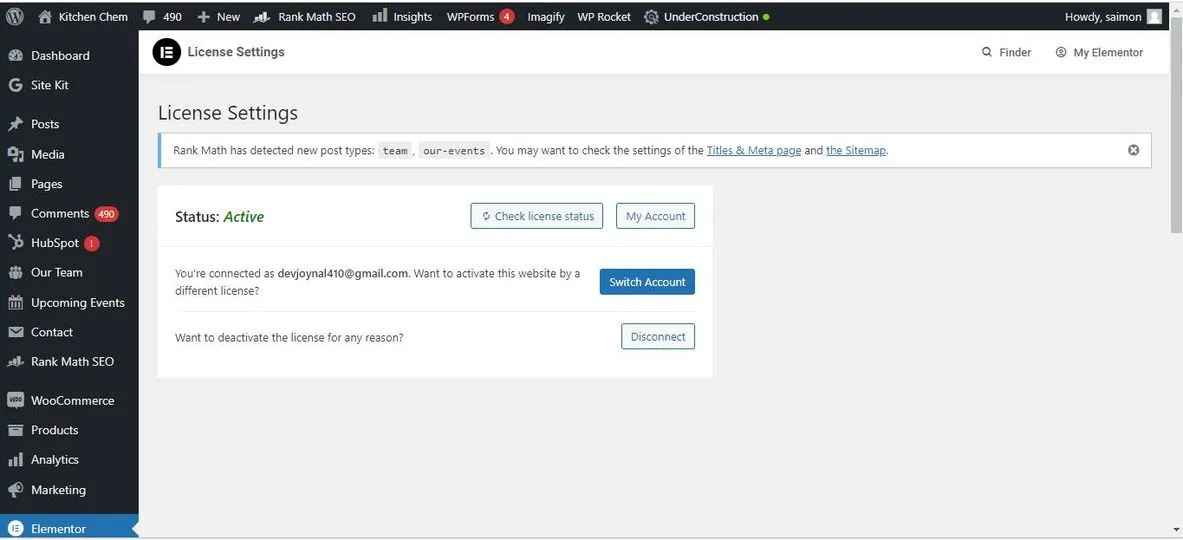Click the Marketing megaphone icon
Viewport: 1183px width, 540px height.
point(15,489)
